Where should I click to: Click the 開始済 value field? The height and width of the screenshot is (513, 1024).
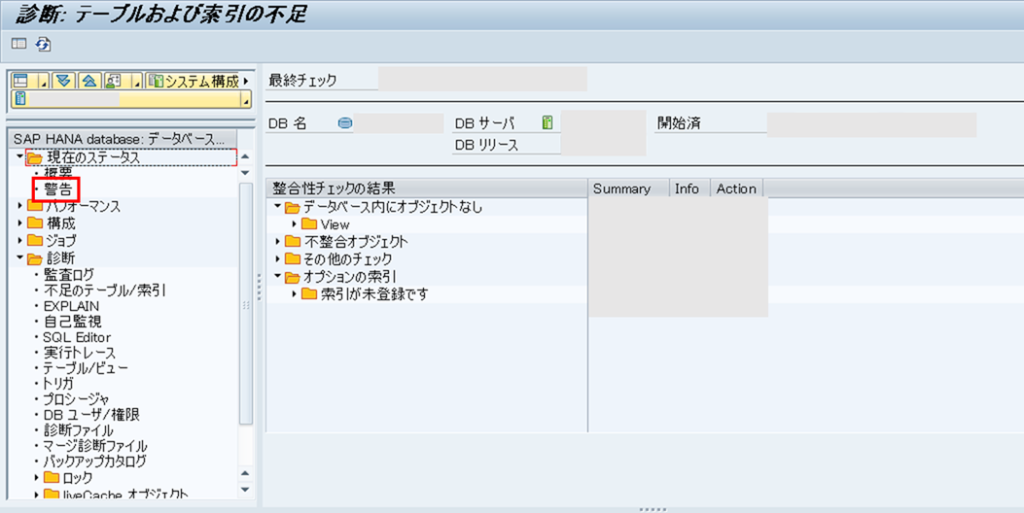871,125
